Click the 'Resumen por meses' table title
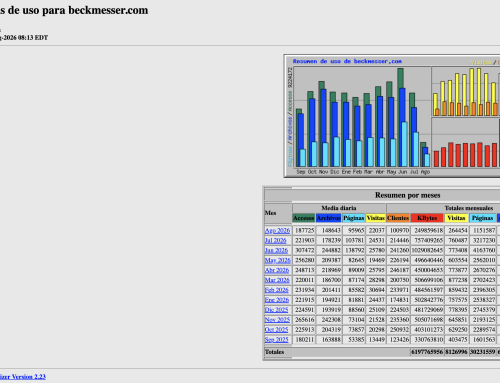This screenshot has width=500, height=383. (407, 195)
